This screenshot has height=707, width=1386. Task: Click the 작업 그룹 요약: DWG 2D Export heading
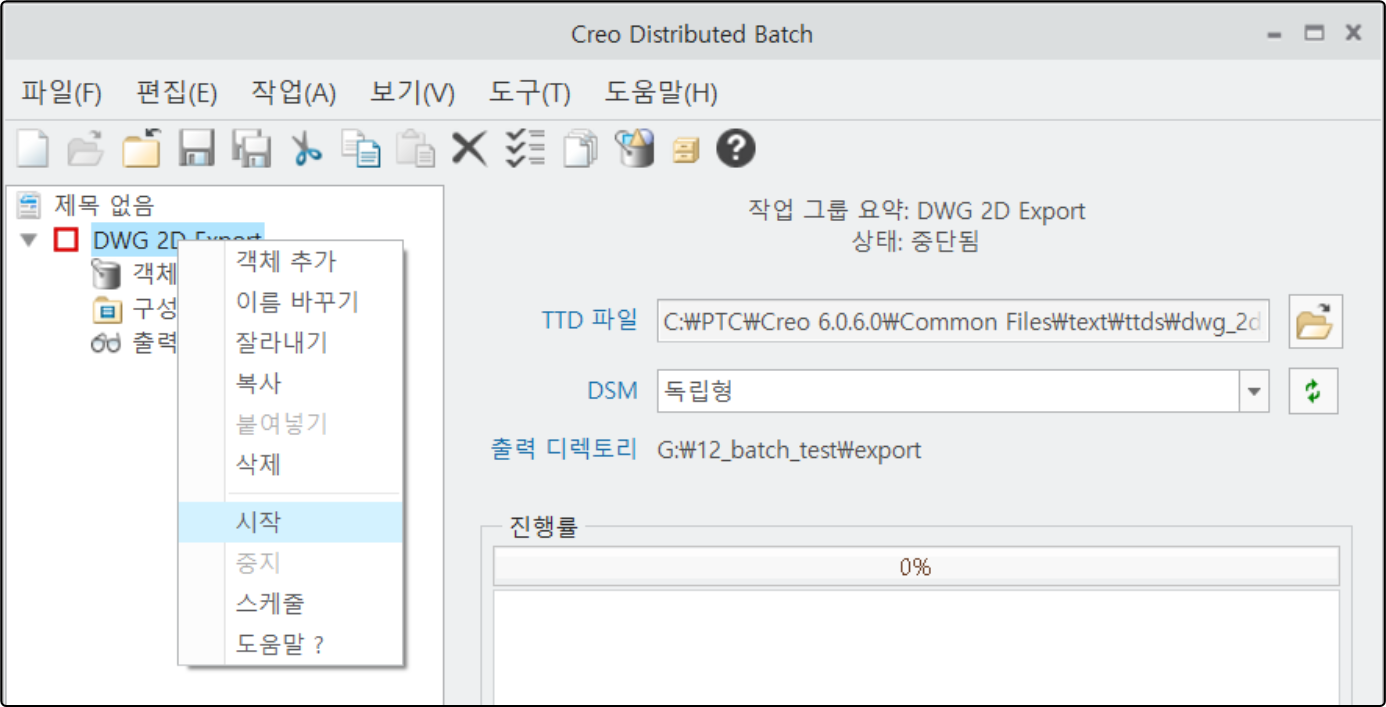[x=916, y=211]
